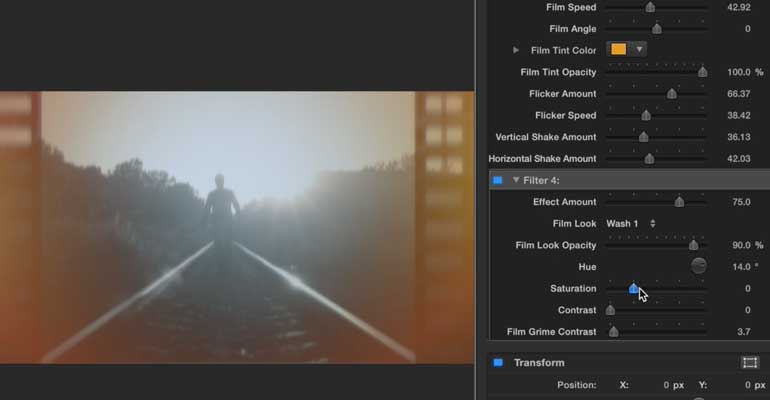
Task: Click the Film Look Opacity value 90.0
Action: (x=741, y=245)
